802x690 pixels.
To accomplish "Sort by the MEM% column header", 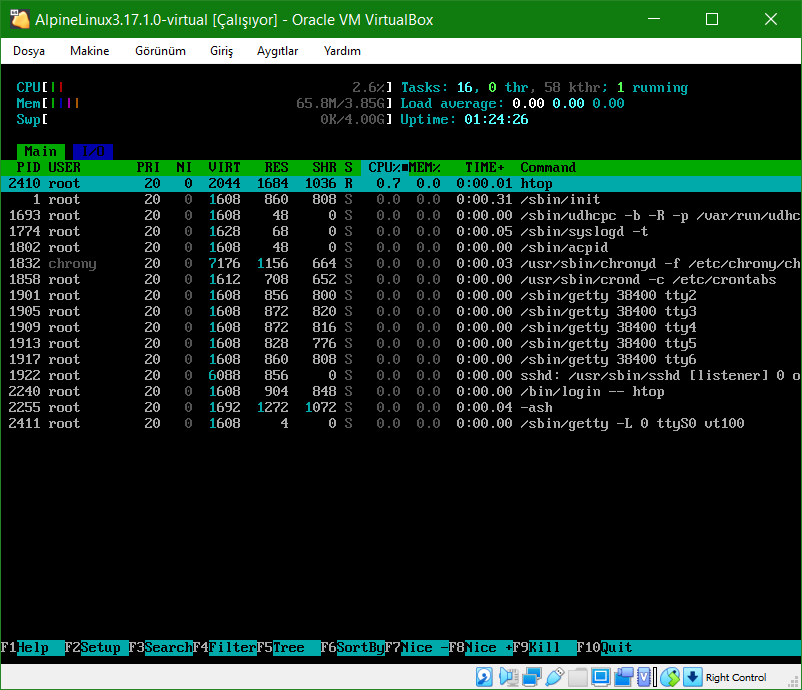I will [425, 167].
